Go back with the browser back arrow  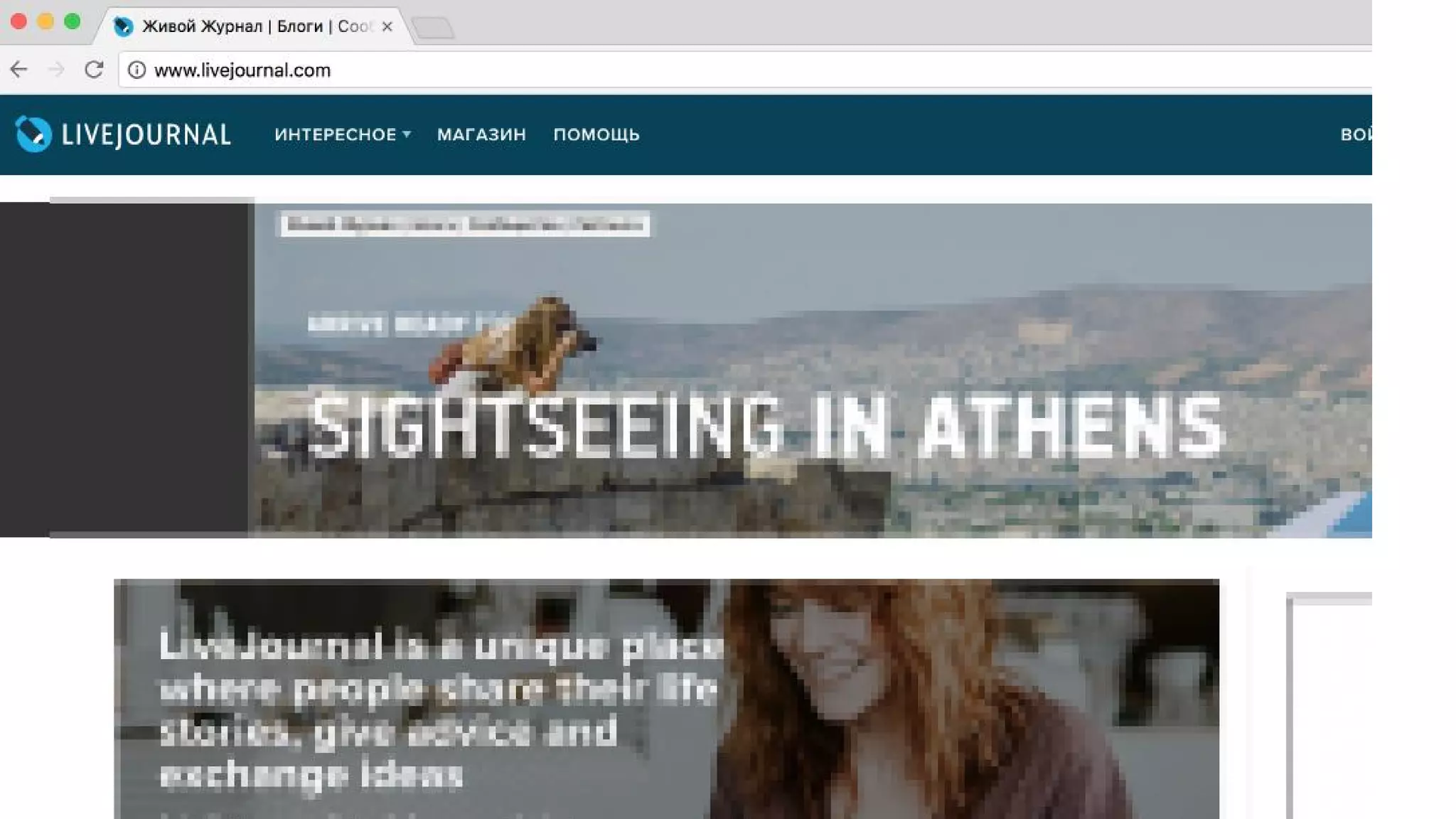click(x=19, y=70)
